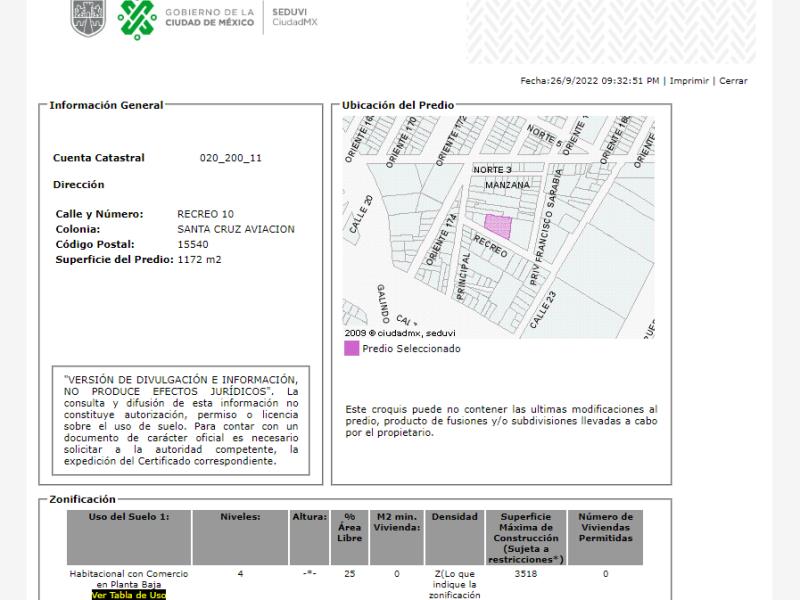This screenshot has height=600, width=800.
Task: Click the CALLE 23 street label on map
Action: (543, 310)
